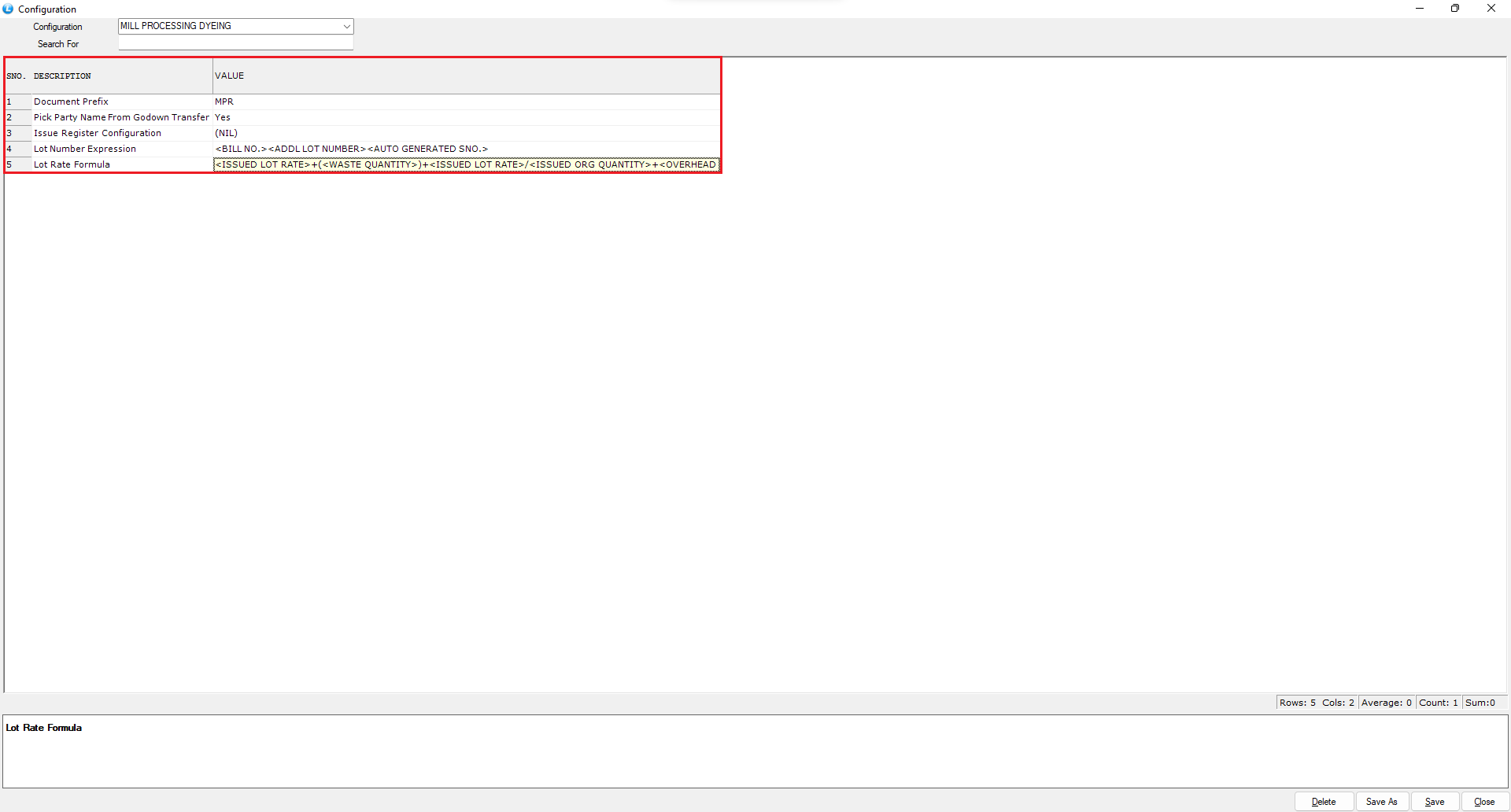Click the Lot Number Expression value cell

click(x=351, y=149)
